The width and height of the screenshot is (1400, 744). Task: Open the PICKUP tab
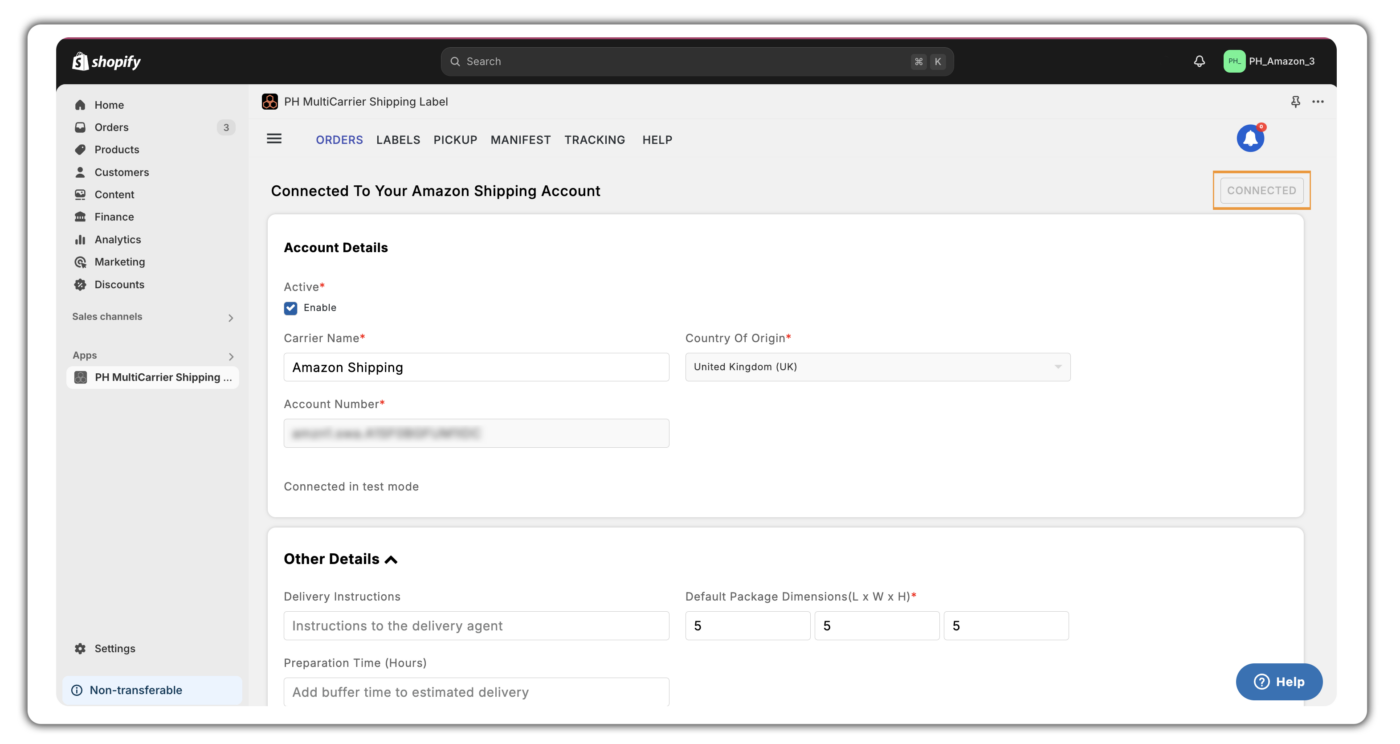[x=455, y=140]
